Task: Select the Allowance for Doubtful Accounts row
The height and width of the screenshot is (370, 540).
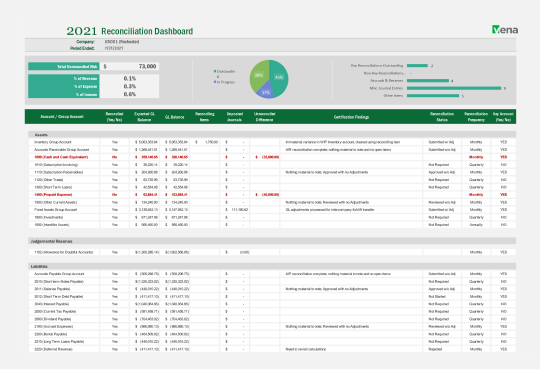Action: tap(63, 252)
